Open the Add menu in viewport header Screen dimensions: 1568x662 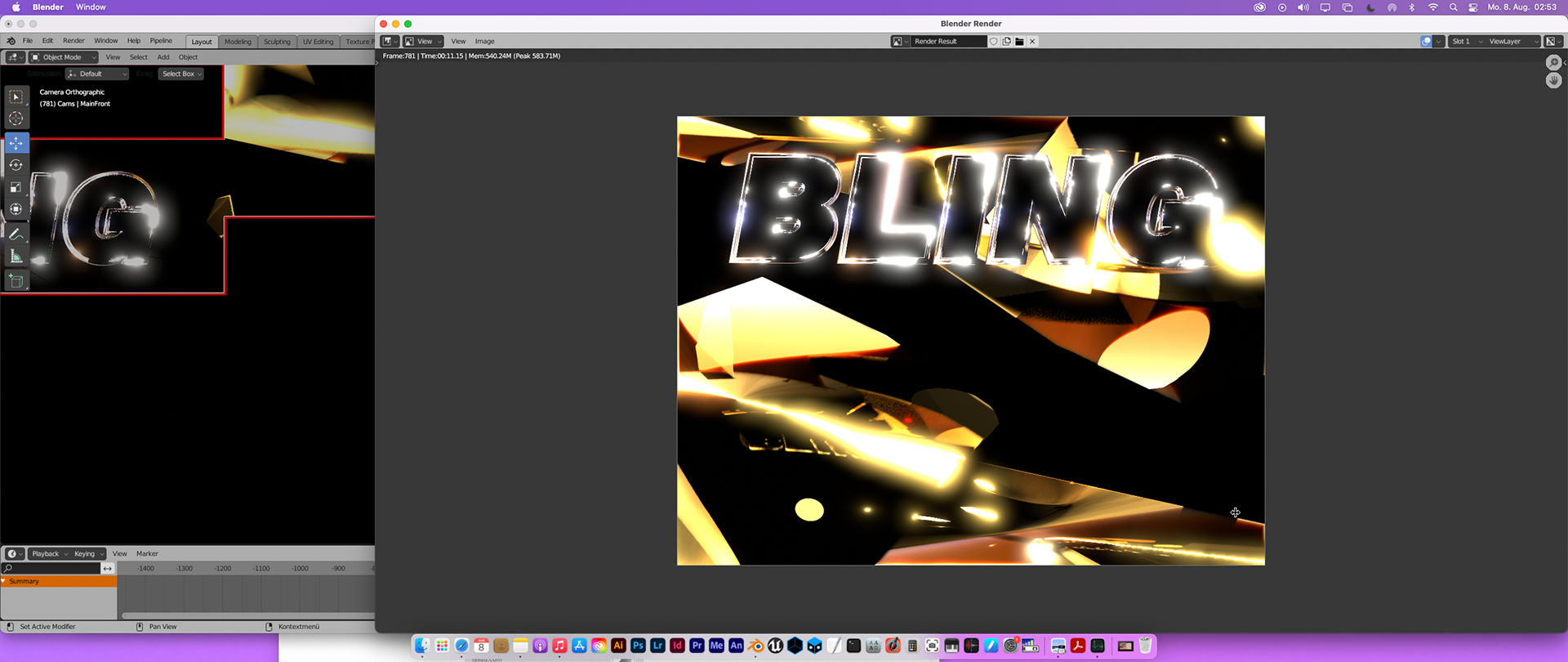click(x=163, y=57)
